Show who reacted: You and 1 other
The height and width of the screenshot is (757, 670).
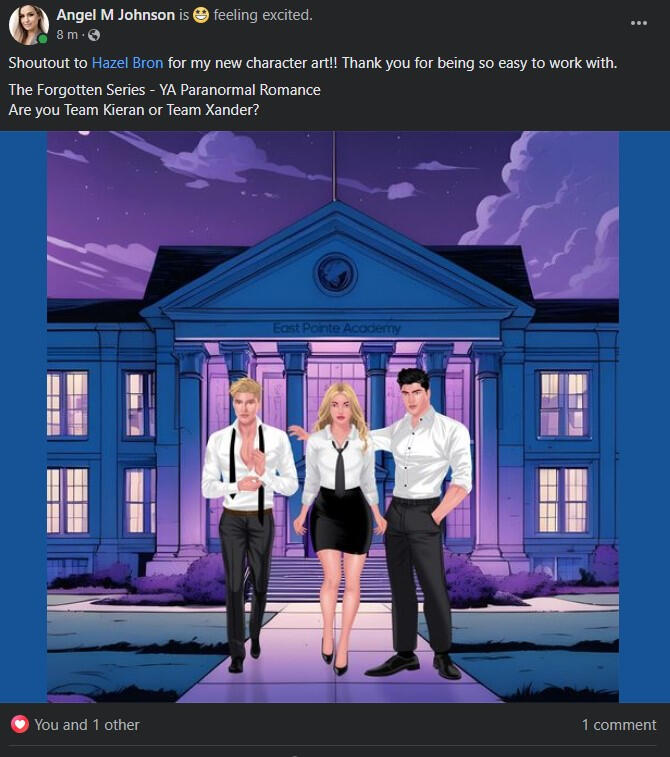87,725
